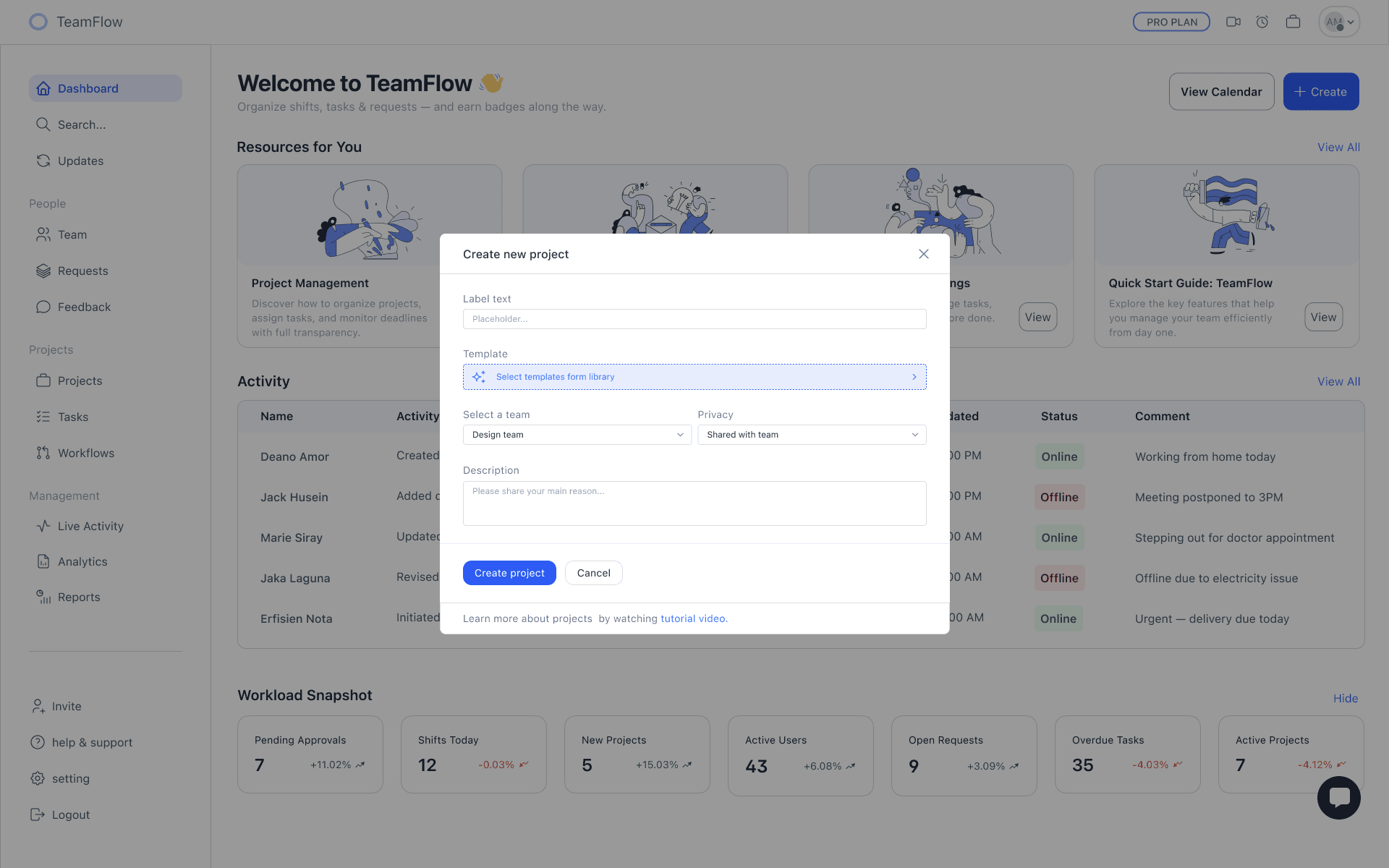Focus the Description text area

[694, 503]
